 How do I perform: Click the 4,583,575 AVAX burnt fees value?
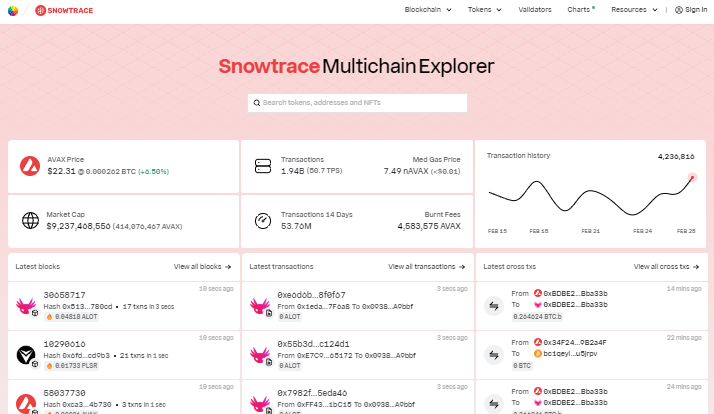tap(429, 226)
